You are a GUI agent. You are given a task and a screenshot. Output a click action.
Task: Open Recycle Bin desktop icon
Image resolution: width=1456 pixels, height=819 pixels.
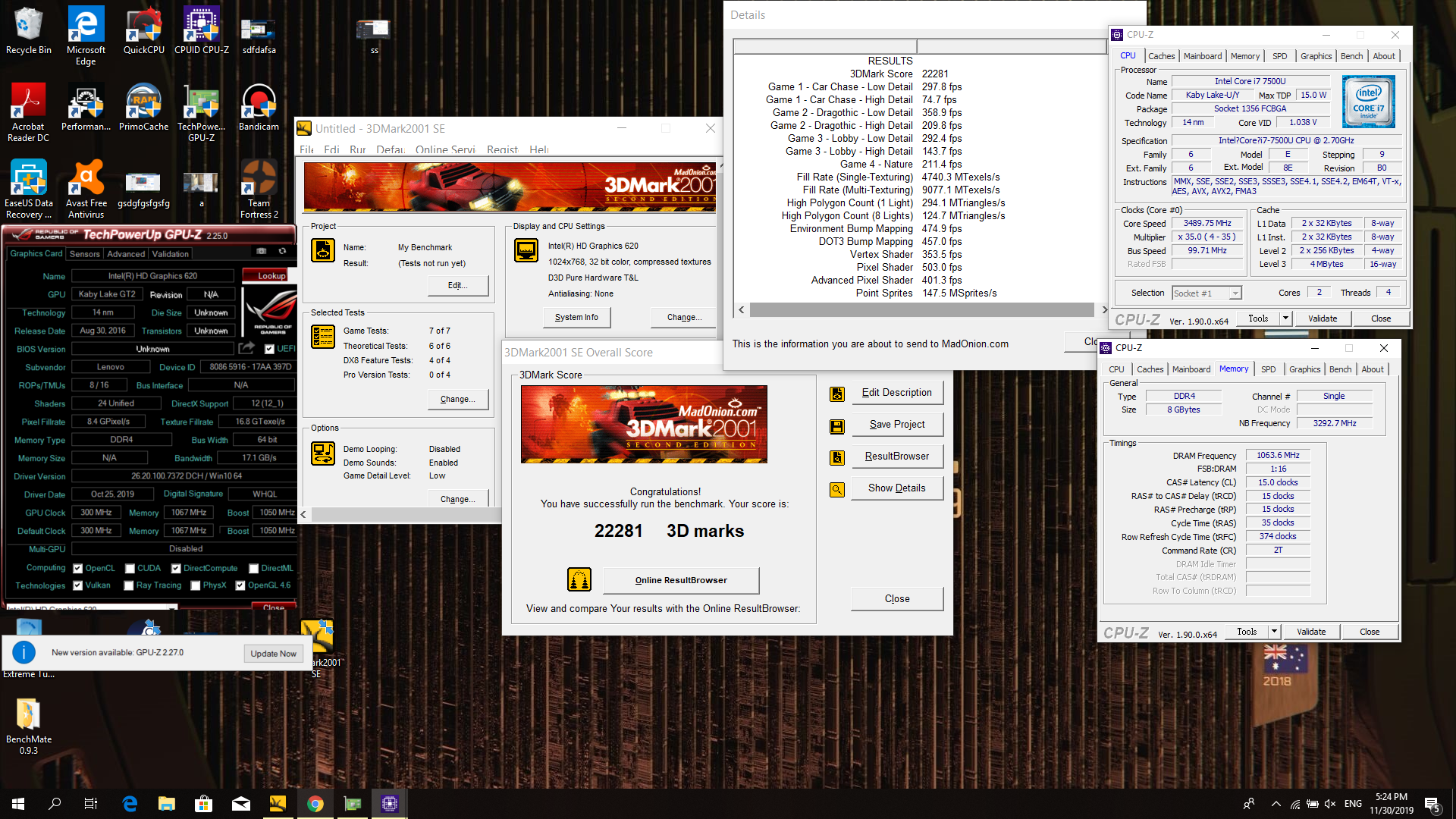(x=29, y=32)
